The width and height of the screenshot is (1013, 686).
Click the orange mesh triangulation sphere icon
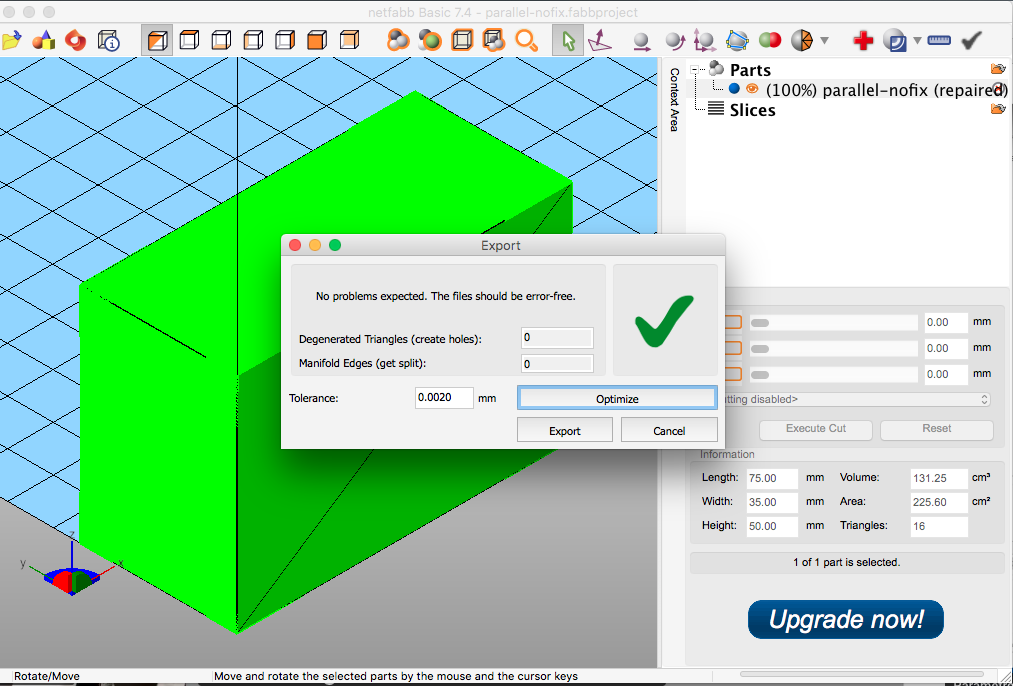pyautogui.click(x=802, y=41)
